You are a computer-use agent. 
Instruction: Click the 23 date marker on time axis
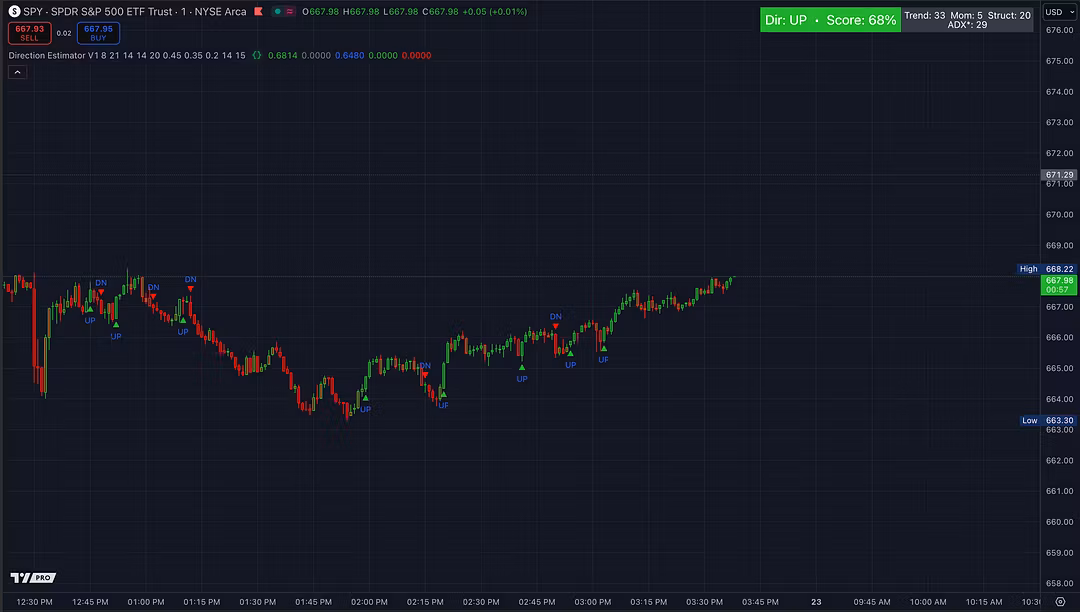tap(816, 602)
